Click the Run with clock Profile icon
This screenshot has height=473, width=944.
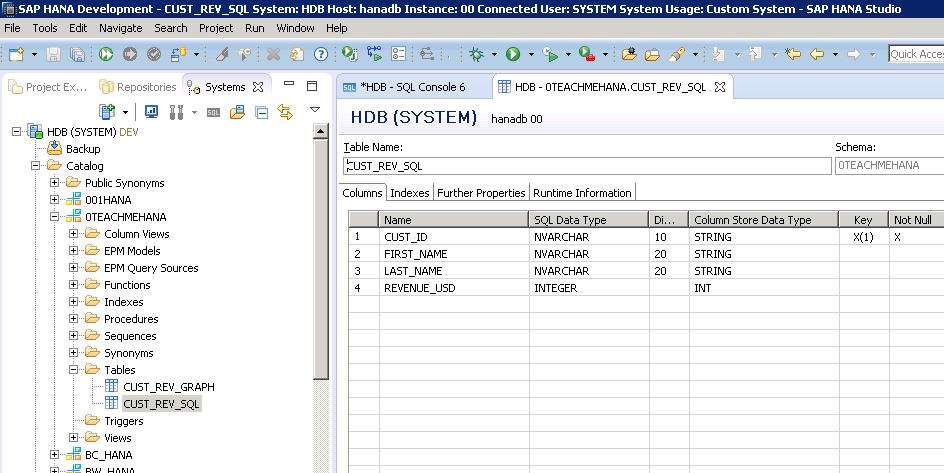pos(550,54)
